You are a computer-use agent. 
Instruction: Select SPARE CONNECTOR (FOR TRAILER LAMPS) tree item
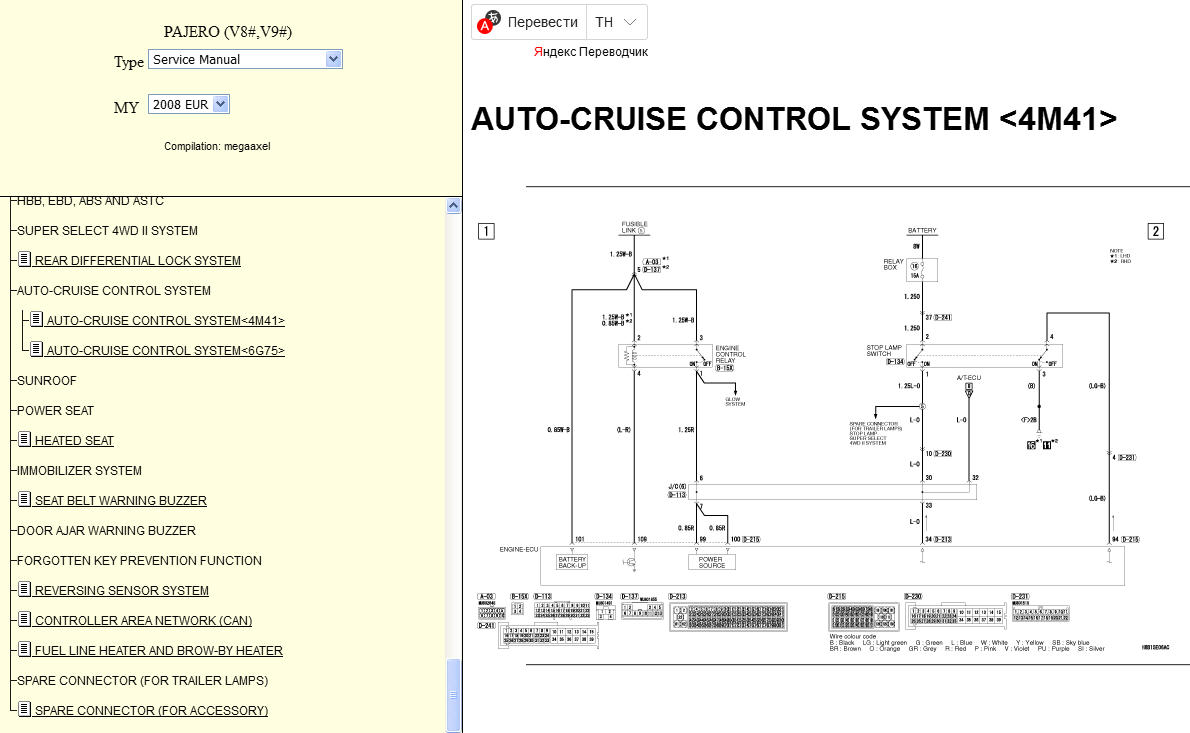coord(142,681)
